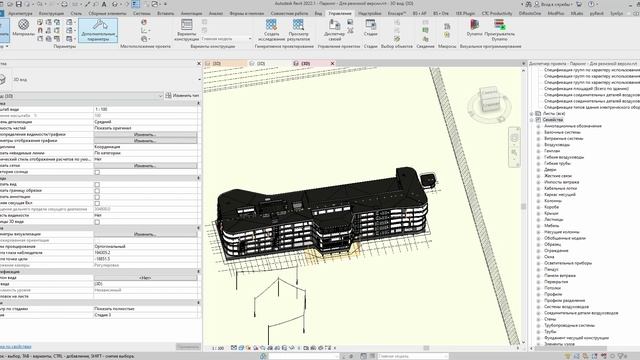Click the vertical scrollbar of the 3D view
The height and width of the screenshot is (360, 640).
tap(524, 207)
